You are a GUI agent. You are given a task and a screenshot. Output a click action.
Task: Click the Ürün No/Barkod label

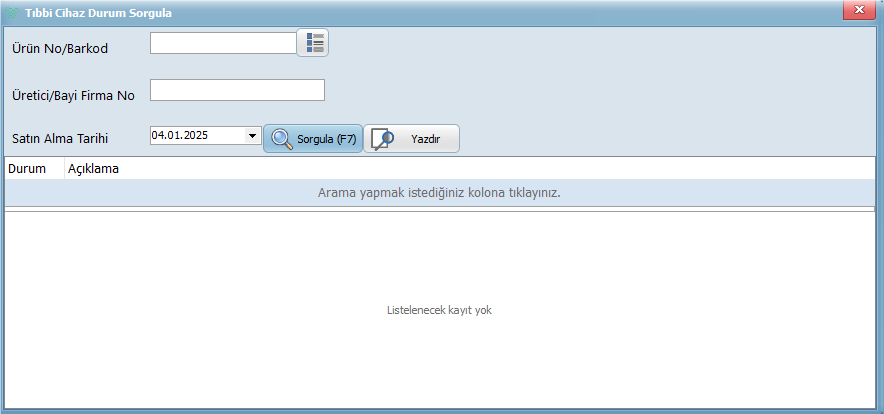pos(59,48)
